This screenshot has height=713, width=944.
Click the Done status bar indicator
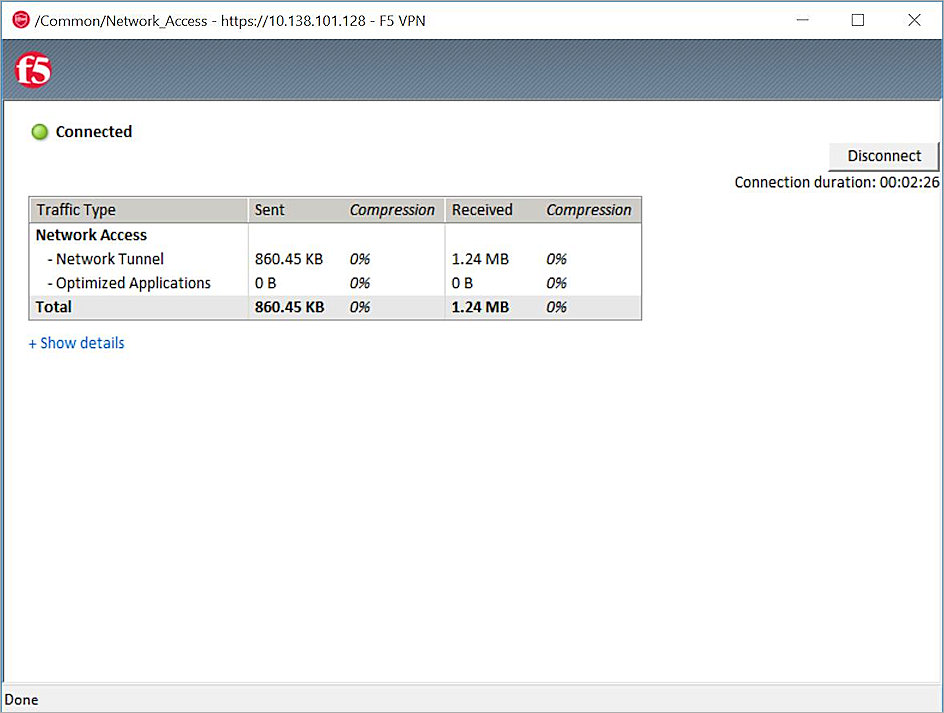[21, 699]
